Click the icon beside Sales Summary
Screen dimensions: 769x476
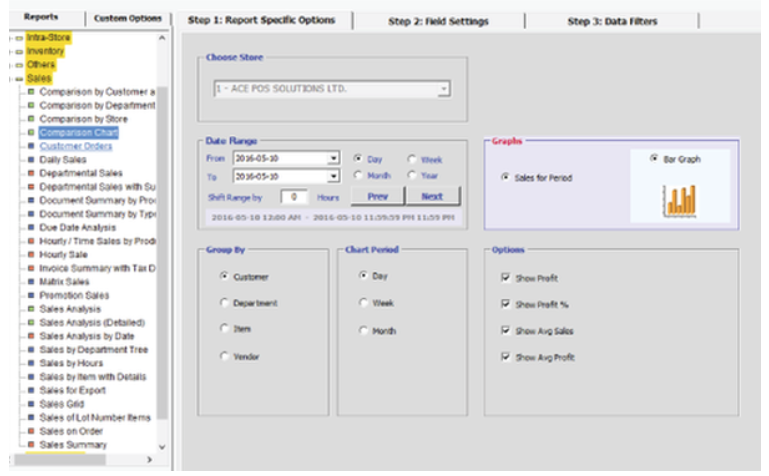pyautogui.click(x=31, y=445)
